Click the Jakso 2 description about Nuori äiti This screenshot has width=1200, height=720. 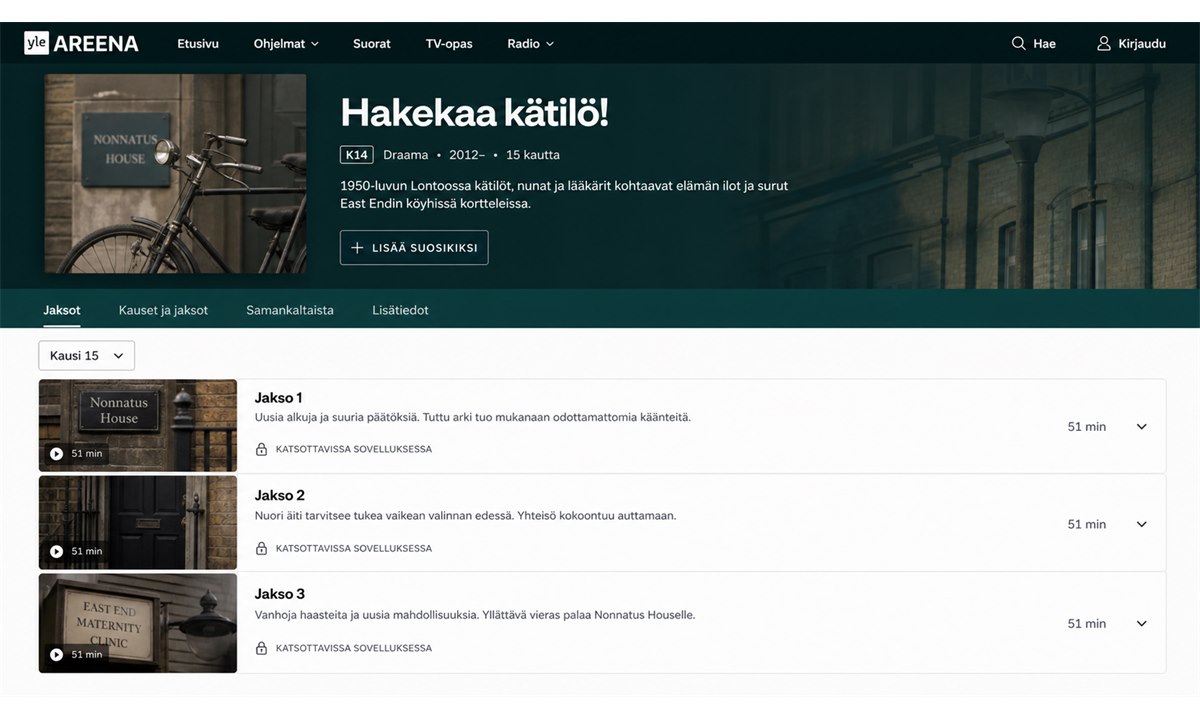pyautogui.click(x=466, y=516)
